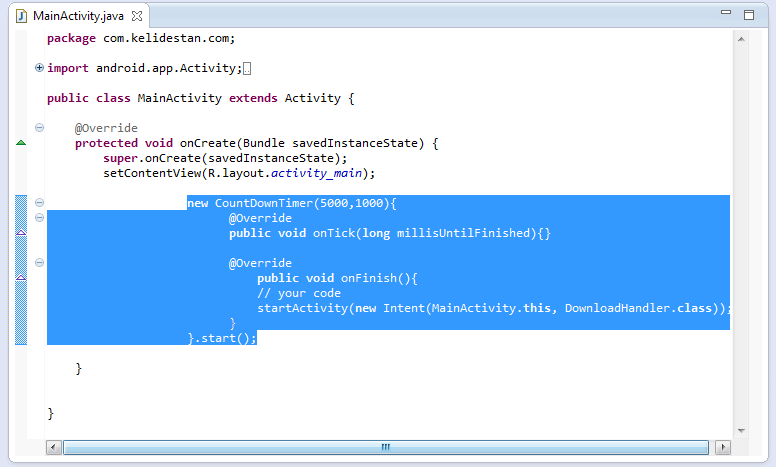Maximize the editor view
The height and width of the screenshot is (467, 776).
tap(749, 15)
